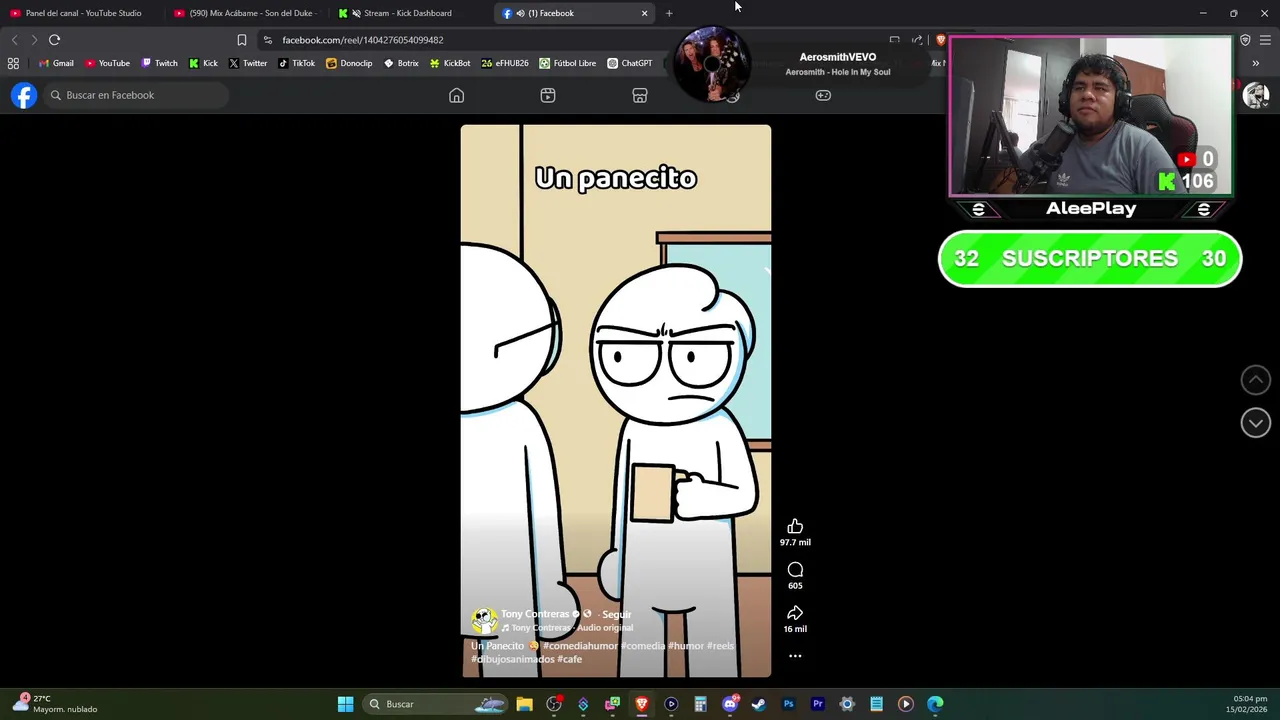Open the eFHUB26 bookmark
The height and width of the screenshot is (720, 1280).
tap(505, 63)
